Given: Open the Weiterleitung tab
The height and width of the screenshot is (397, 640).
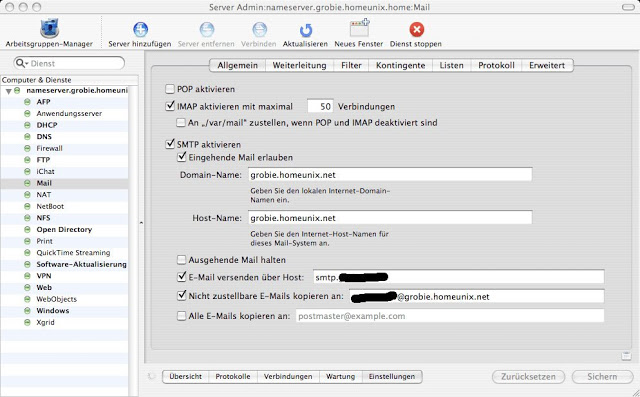Looking at the screenshot, I should click(300, 65).
